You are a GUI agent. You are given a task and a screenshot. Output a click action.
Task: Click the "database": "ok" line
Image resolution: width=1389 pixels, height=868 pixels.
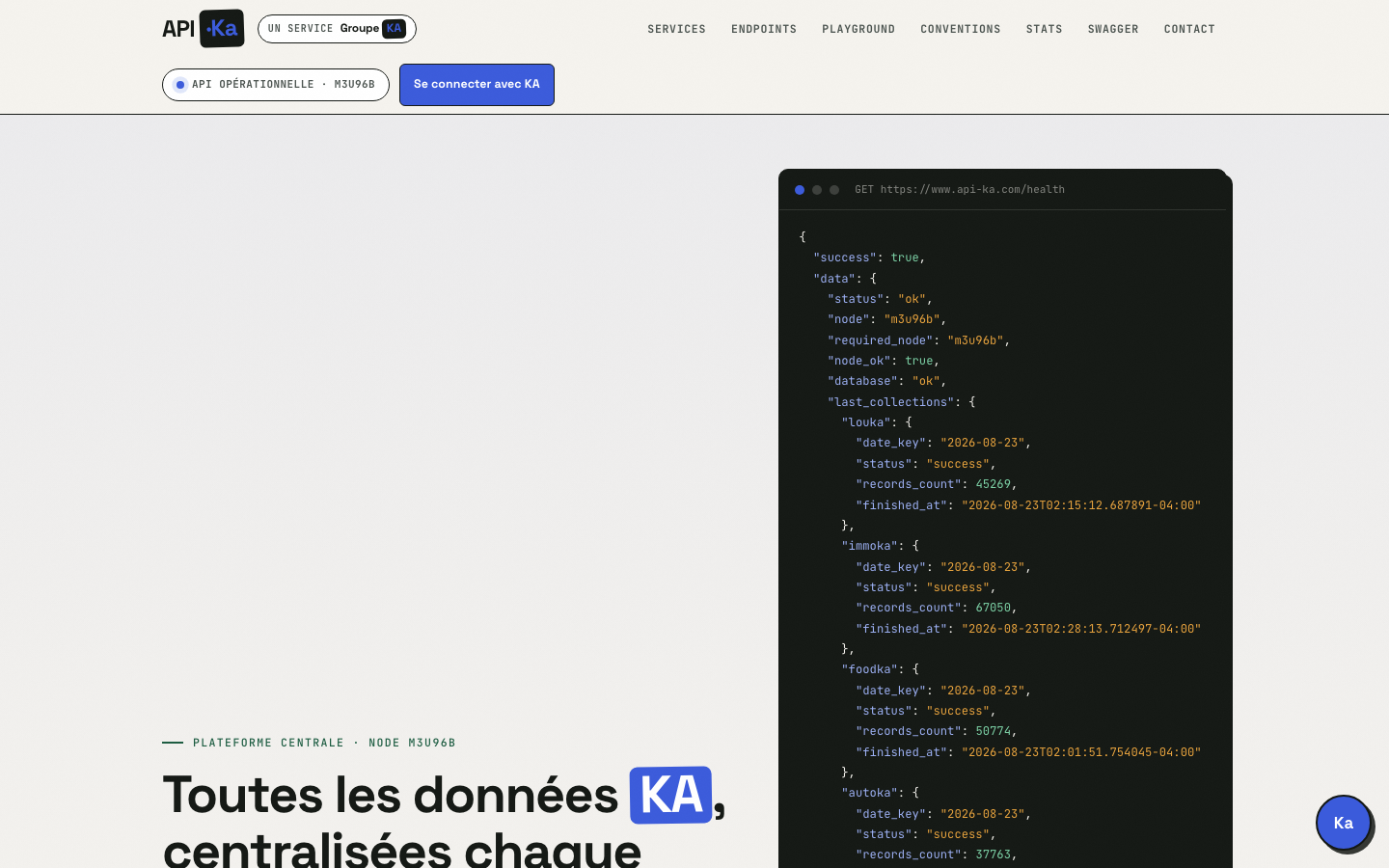(x=886, y=381)
